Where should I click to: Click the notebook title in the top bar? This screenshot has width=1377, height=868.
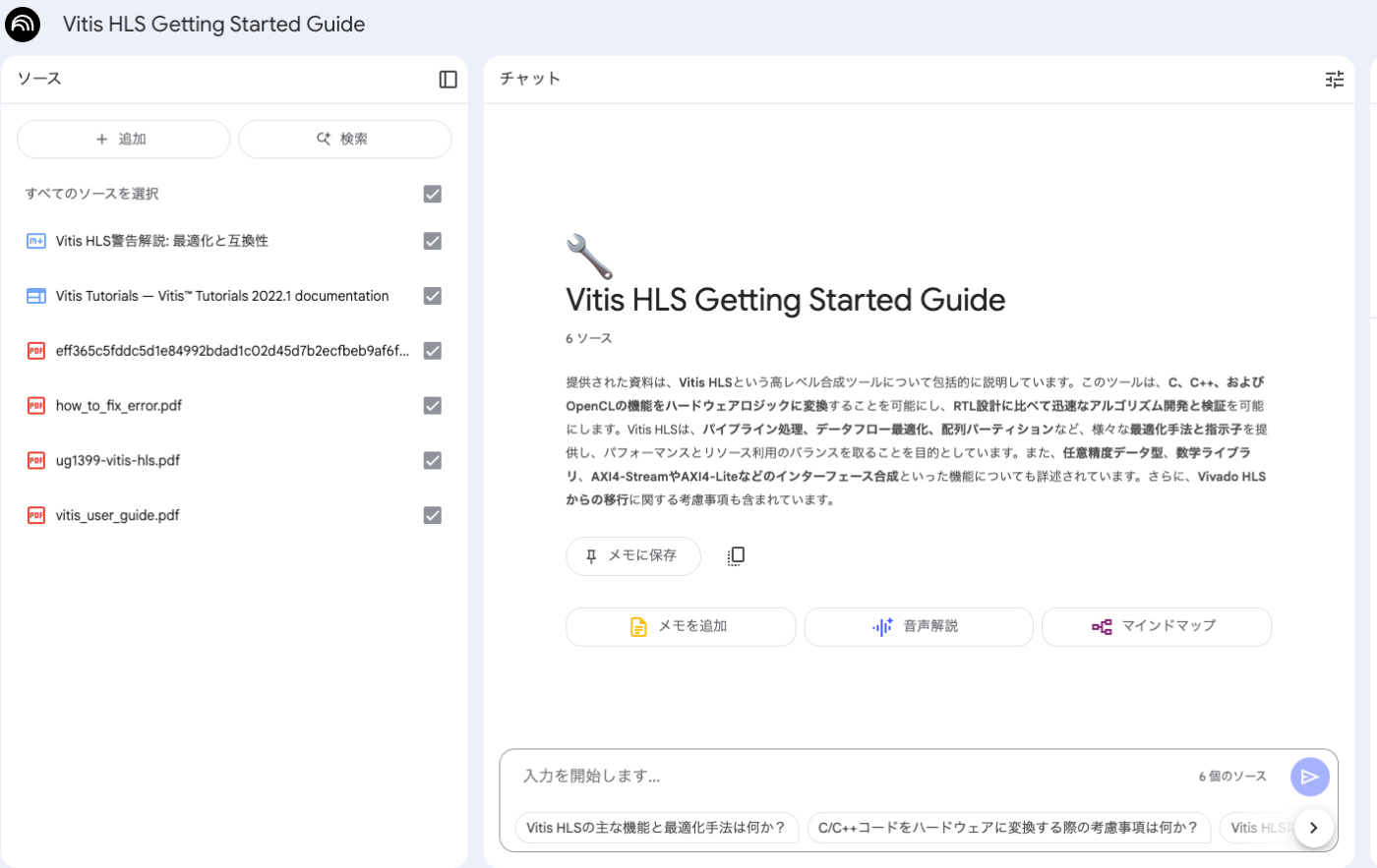click(213, 25)
